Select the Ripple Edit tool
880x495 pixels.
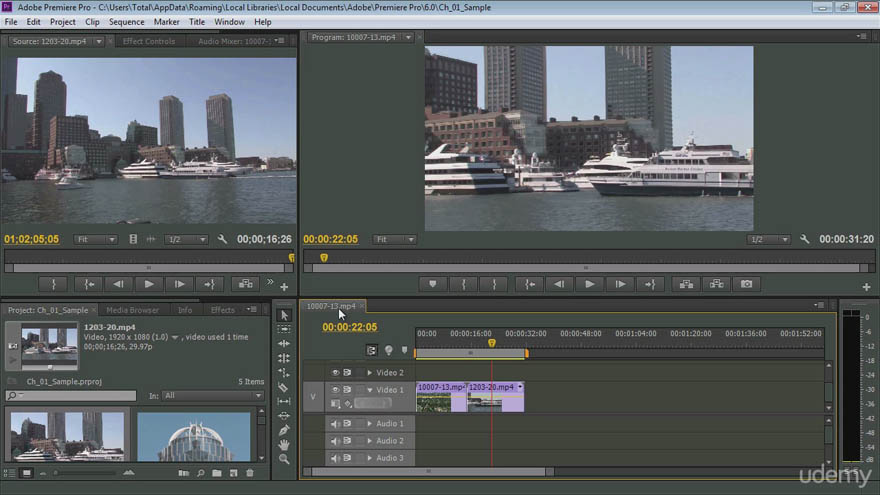tap(284, 343)
